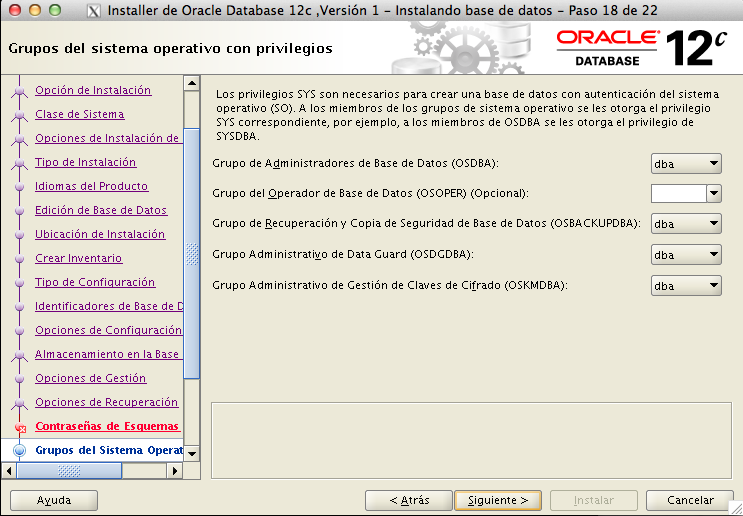Click step marker beside Opción de Instalación
Image resolution: width=743 pixels, height=516 pixels.
pos(19,91)
